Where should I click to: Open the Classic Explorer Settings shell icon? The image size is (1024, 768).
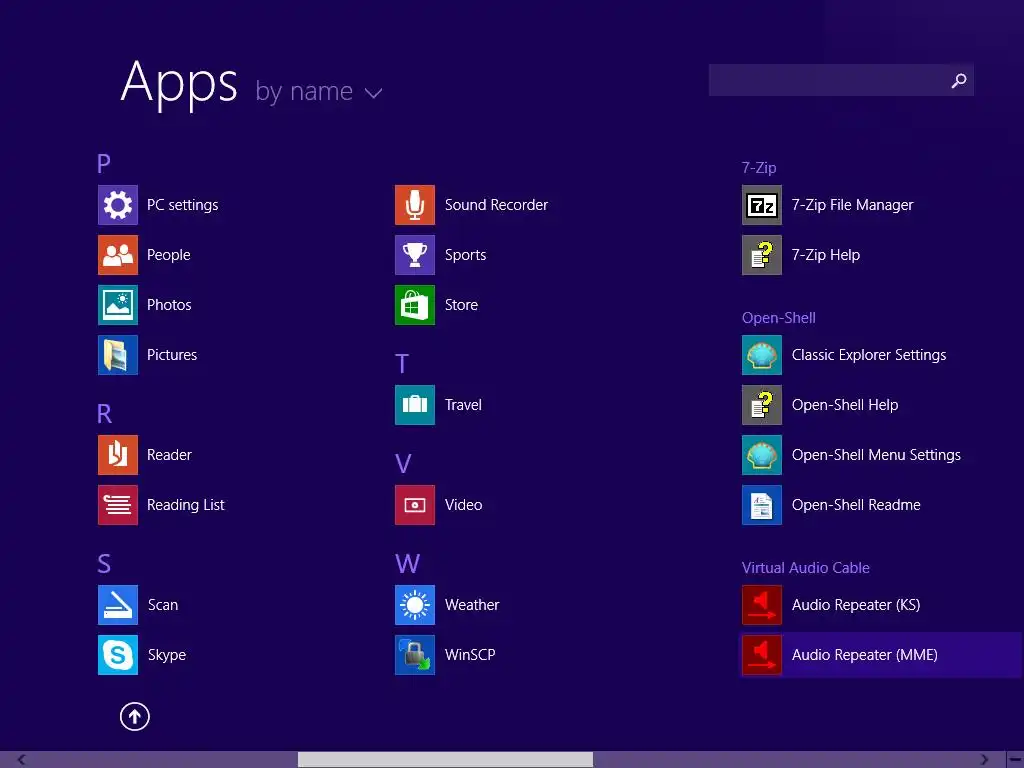pos(761,355)
